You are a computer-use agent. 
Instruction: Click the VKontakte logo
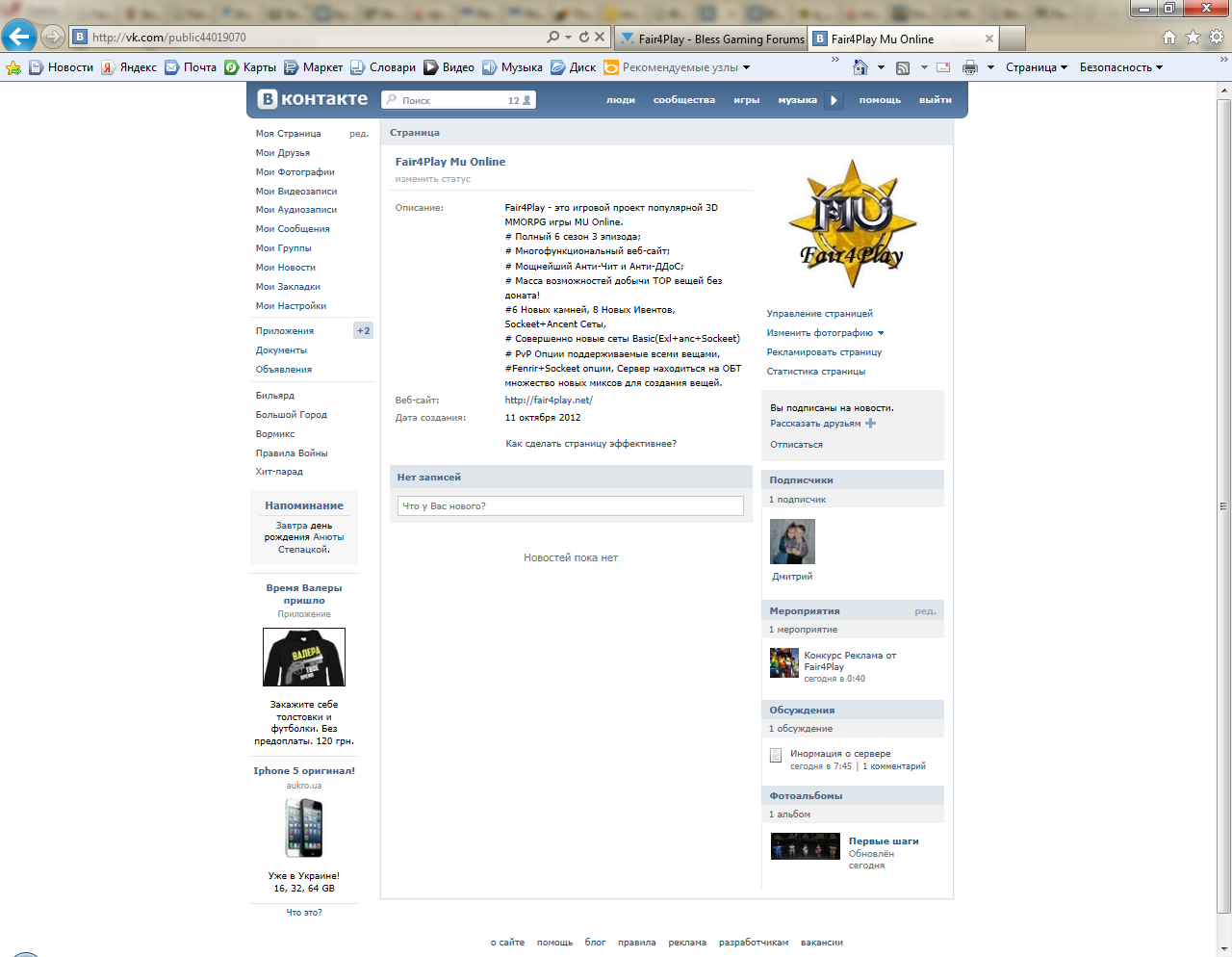[313, 99]
